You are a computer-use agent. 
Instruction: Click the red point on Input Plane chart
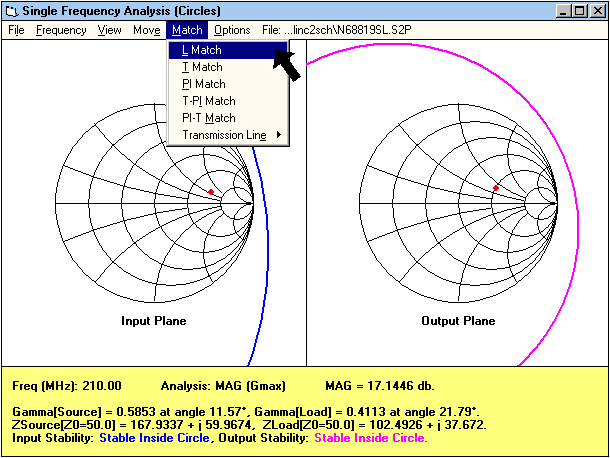click(211, 191)
